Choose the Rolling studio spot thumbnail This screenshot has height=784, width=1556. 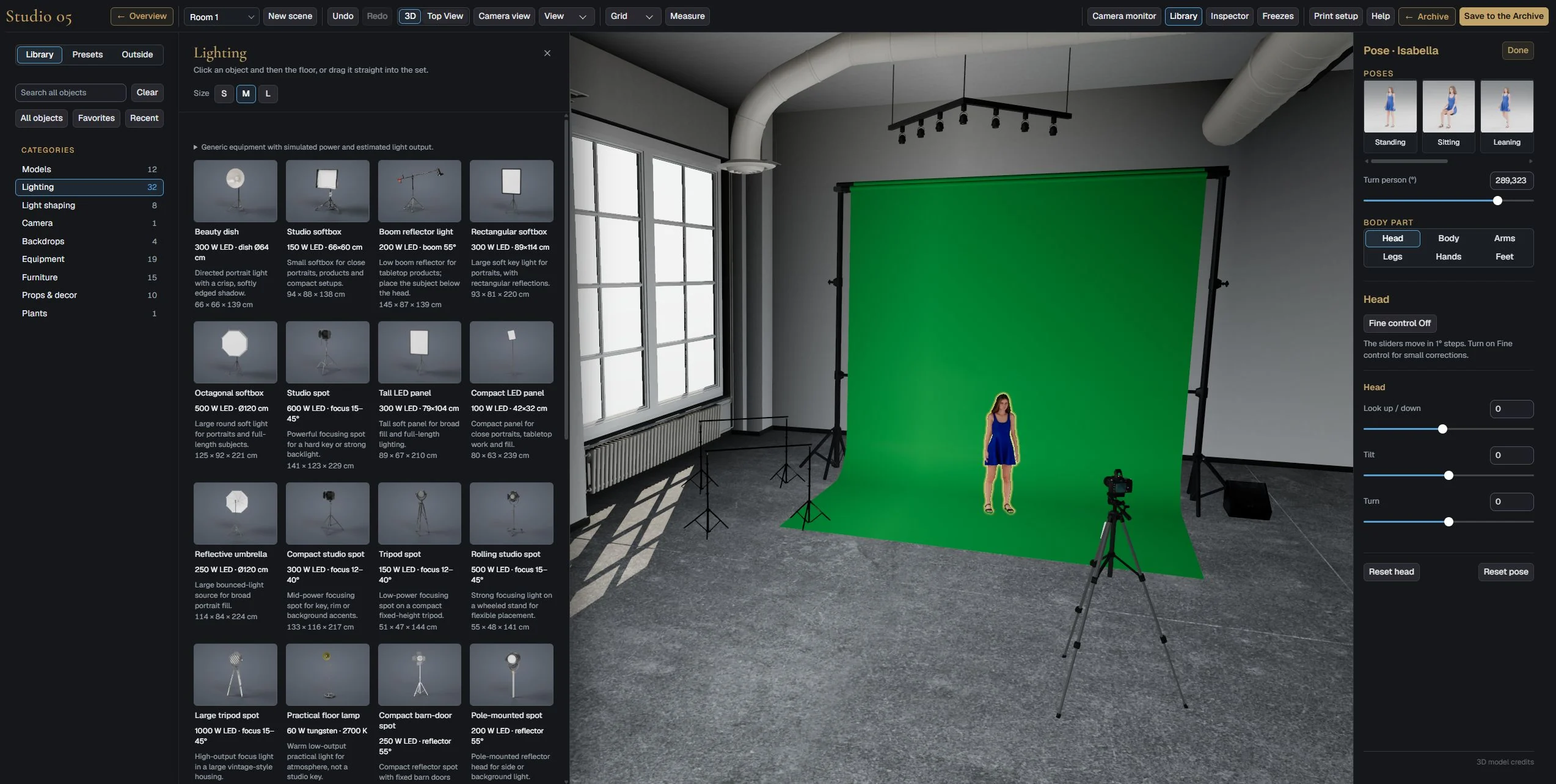pos(511,513)
